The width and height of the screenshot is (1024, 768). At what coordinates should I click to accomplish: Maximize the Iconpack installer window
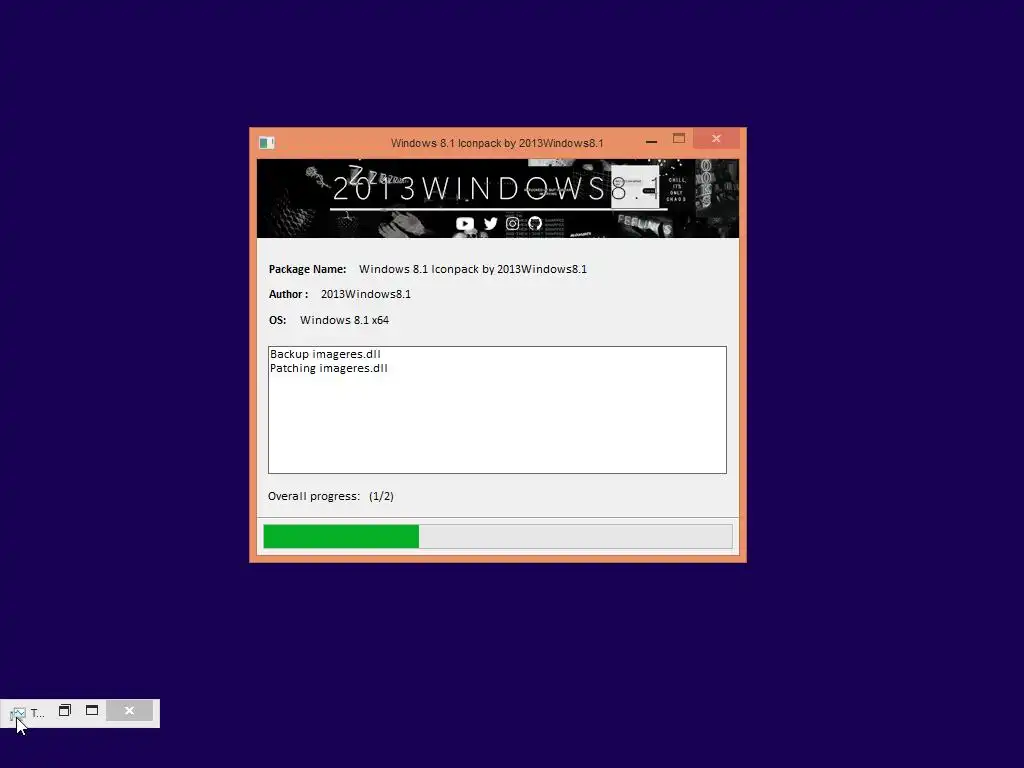point(679,138)
